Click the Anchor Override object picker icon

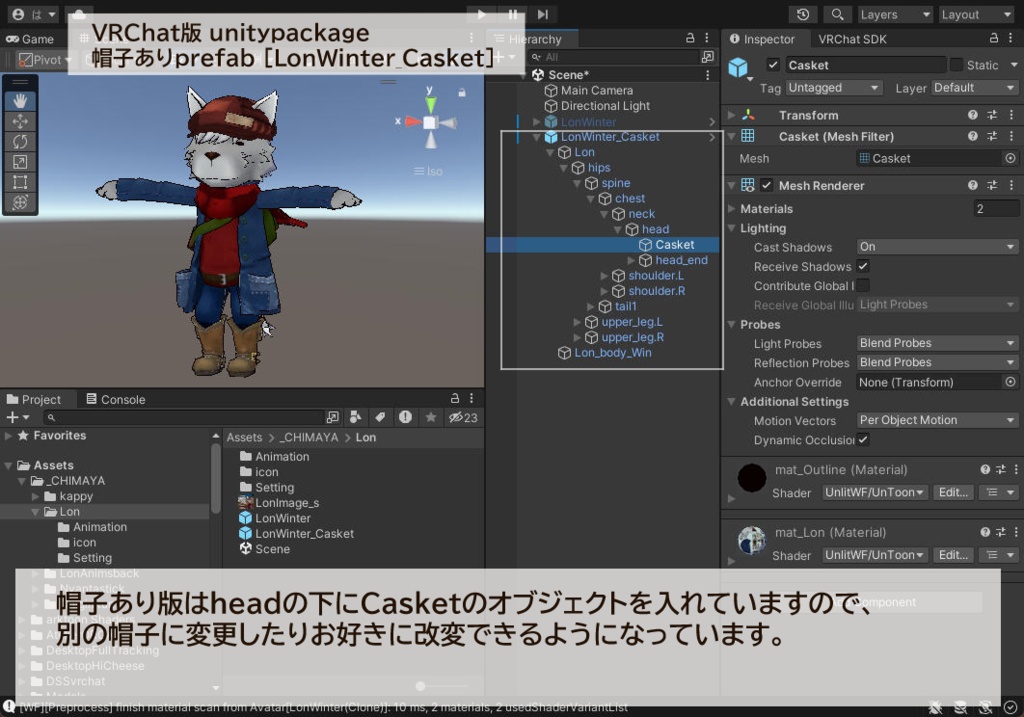click(x=1010, y=382)
